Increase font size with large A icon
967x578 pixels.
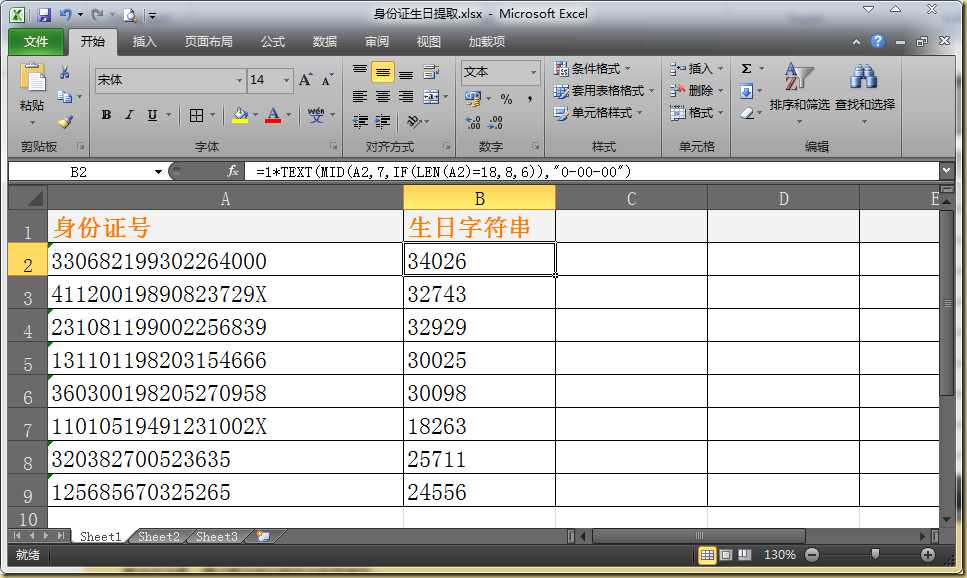point(305,80)
